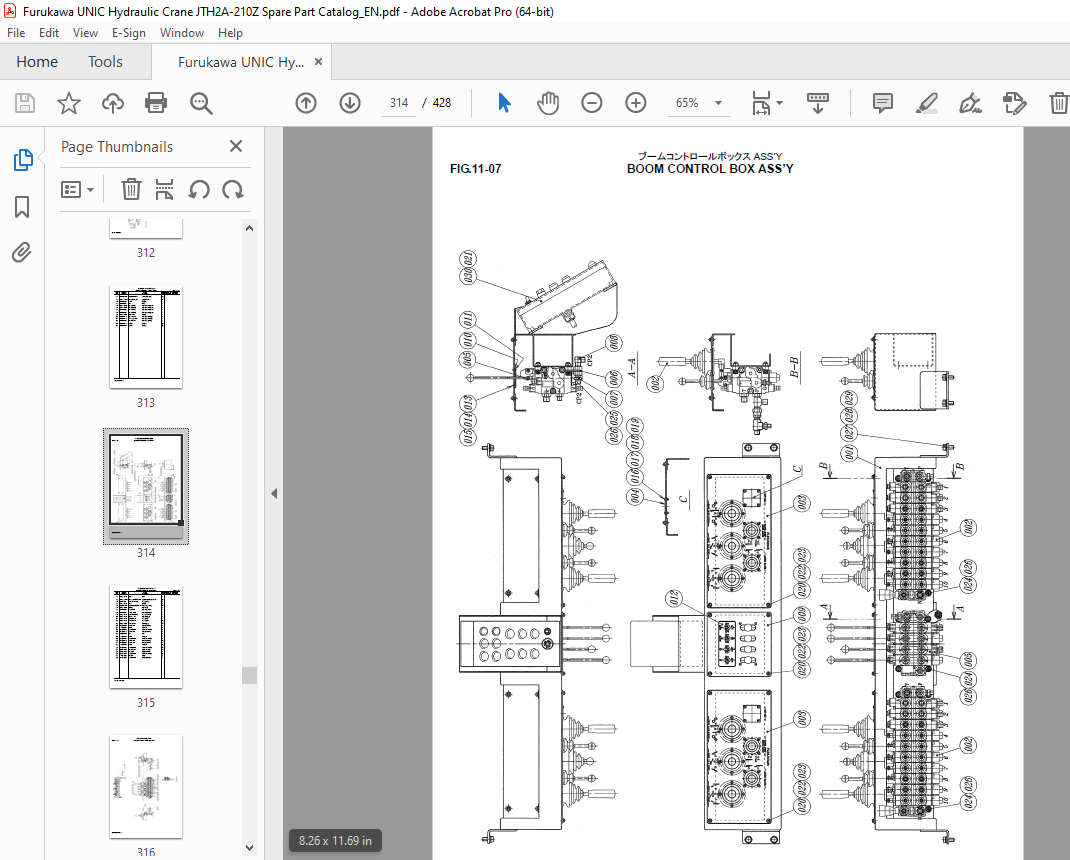The width and height of the screenshot is (1070, 860).
Task: Print the document with printer icon
Action: [x=156, y=103]
